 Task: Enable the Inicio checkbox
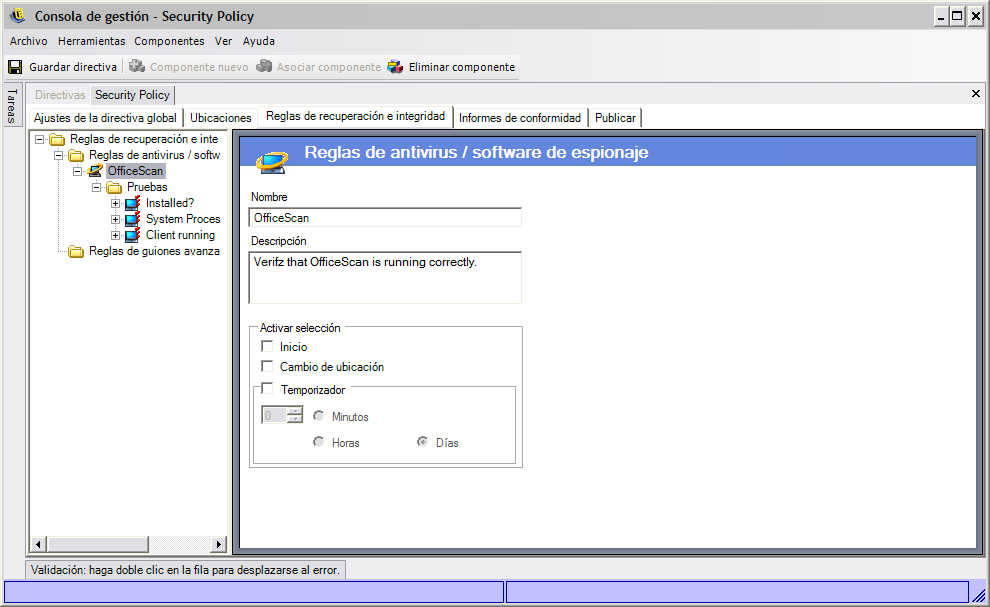click(x=267, y=346)
